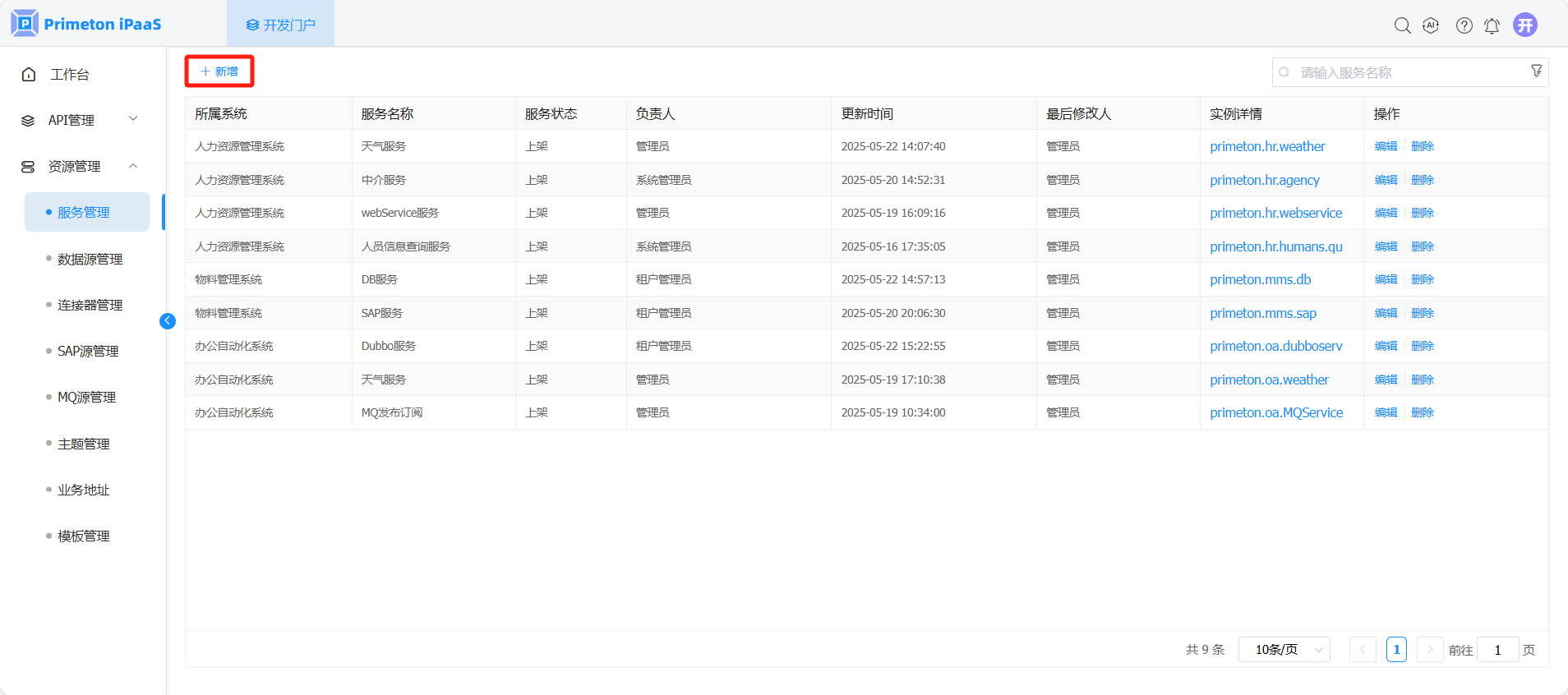Open the help question mark icon
Image resolution: width=1568 pixels, height=695 pixels.
1464,25
